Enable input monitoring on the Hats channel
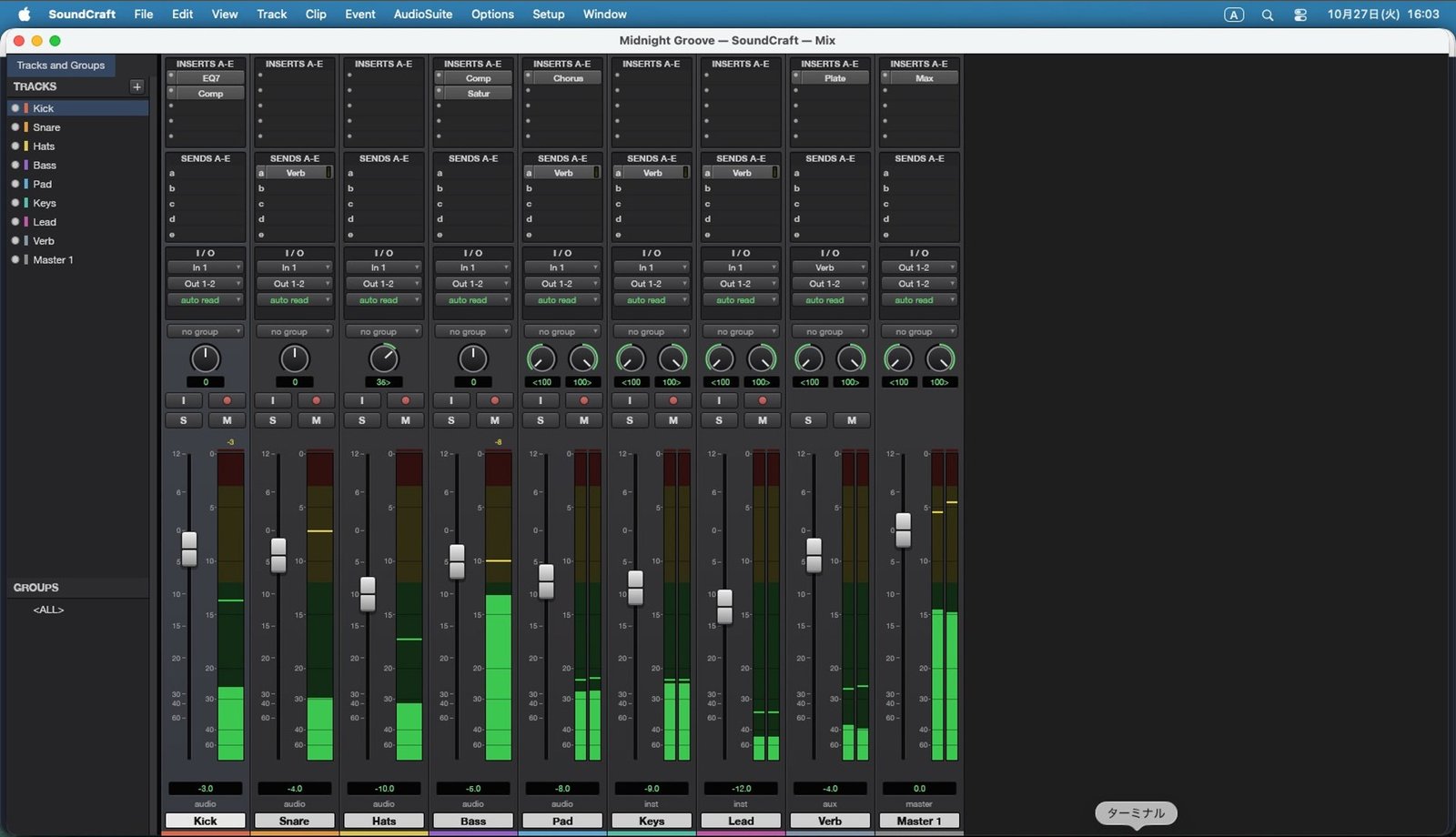1456x837 pixels. [361, 400]
